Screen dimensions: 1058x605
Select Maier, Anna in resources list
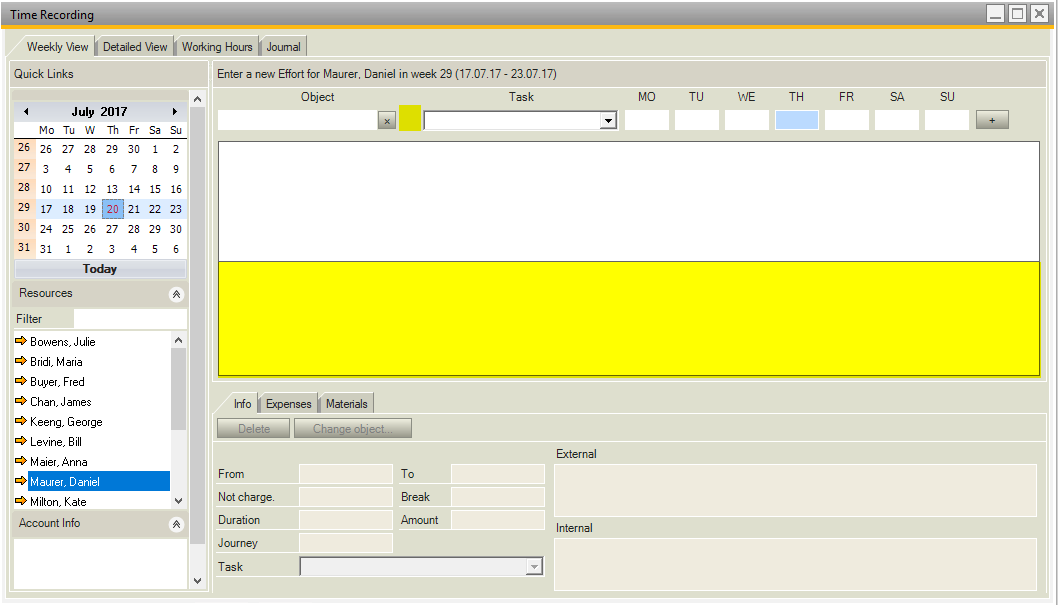tap(59, 462)
